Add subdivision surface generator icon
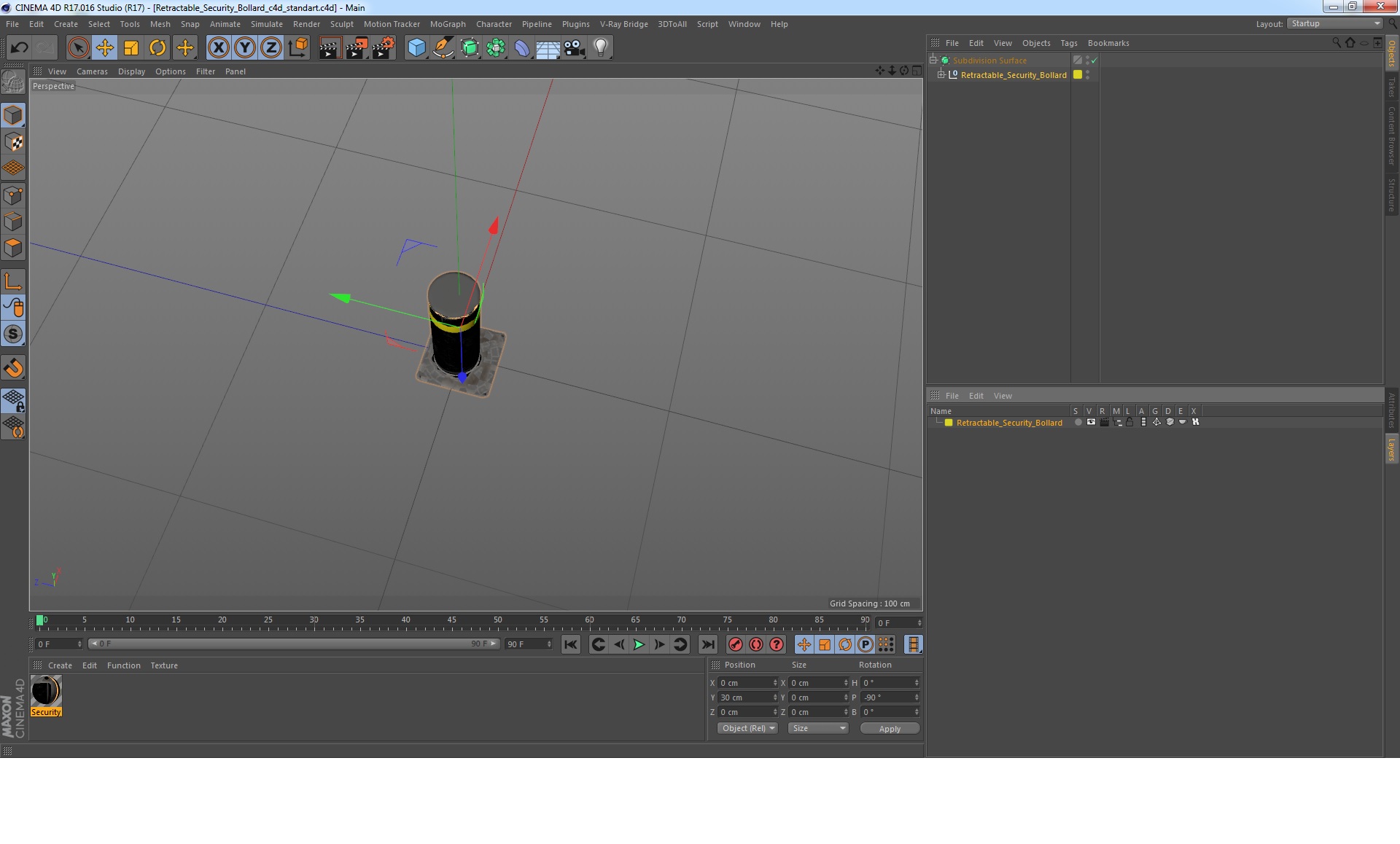The height and width of the screenshot is (844, 1400). [x=470, y=48]
